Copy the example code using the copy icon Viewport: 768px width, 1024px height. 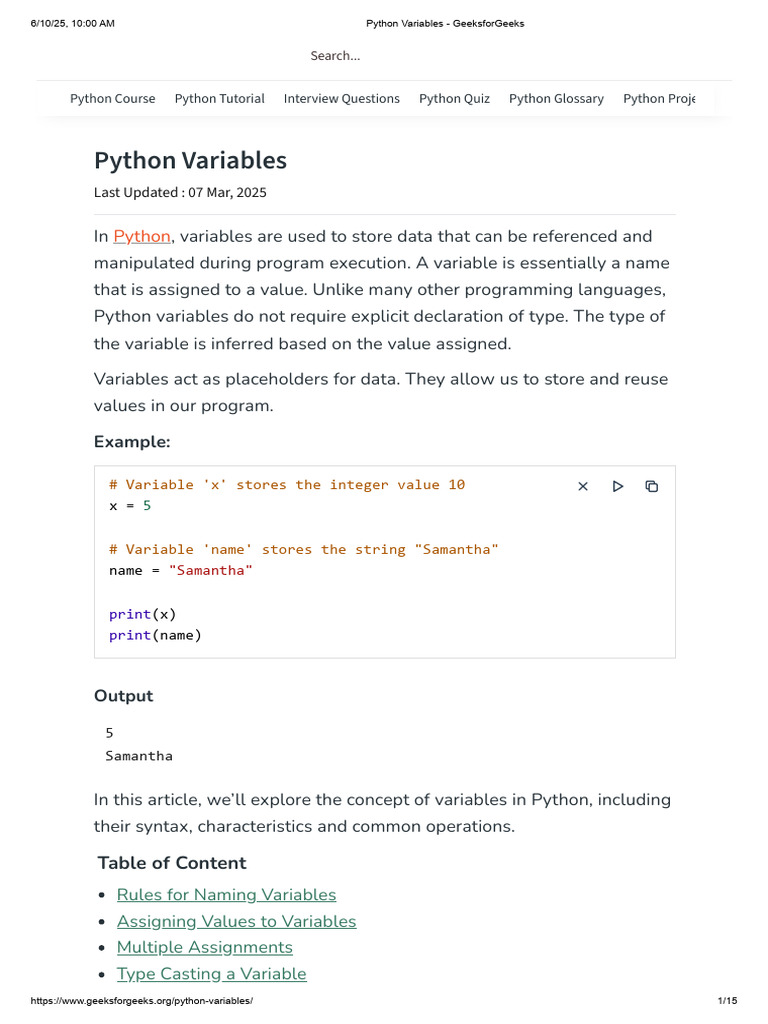(x=652, y=486)
